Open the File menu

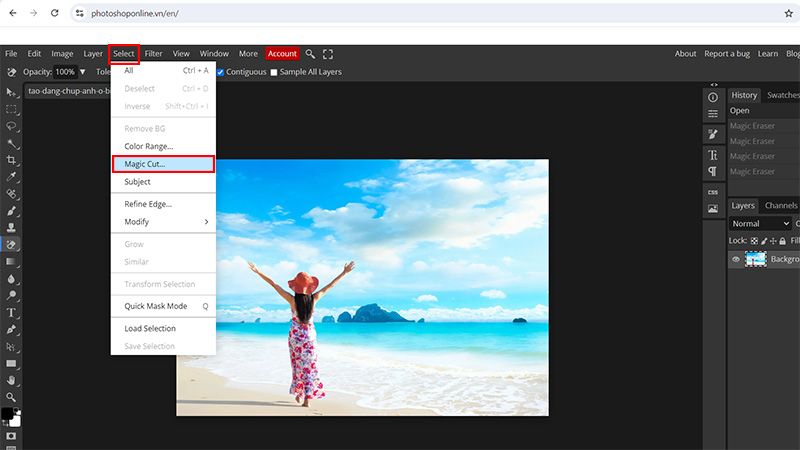click(11, 54)
